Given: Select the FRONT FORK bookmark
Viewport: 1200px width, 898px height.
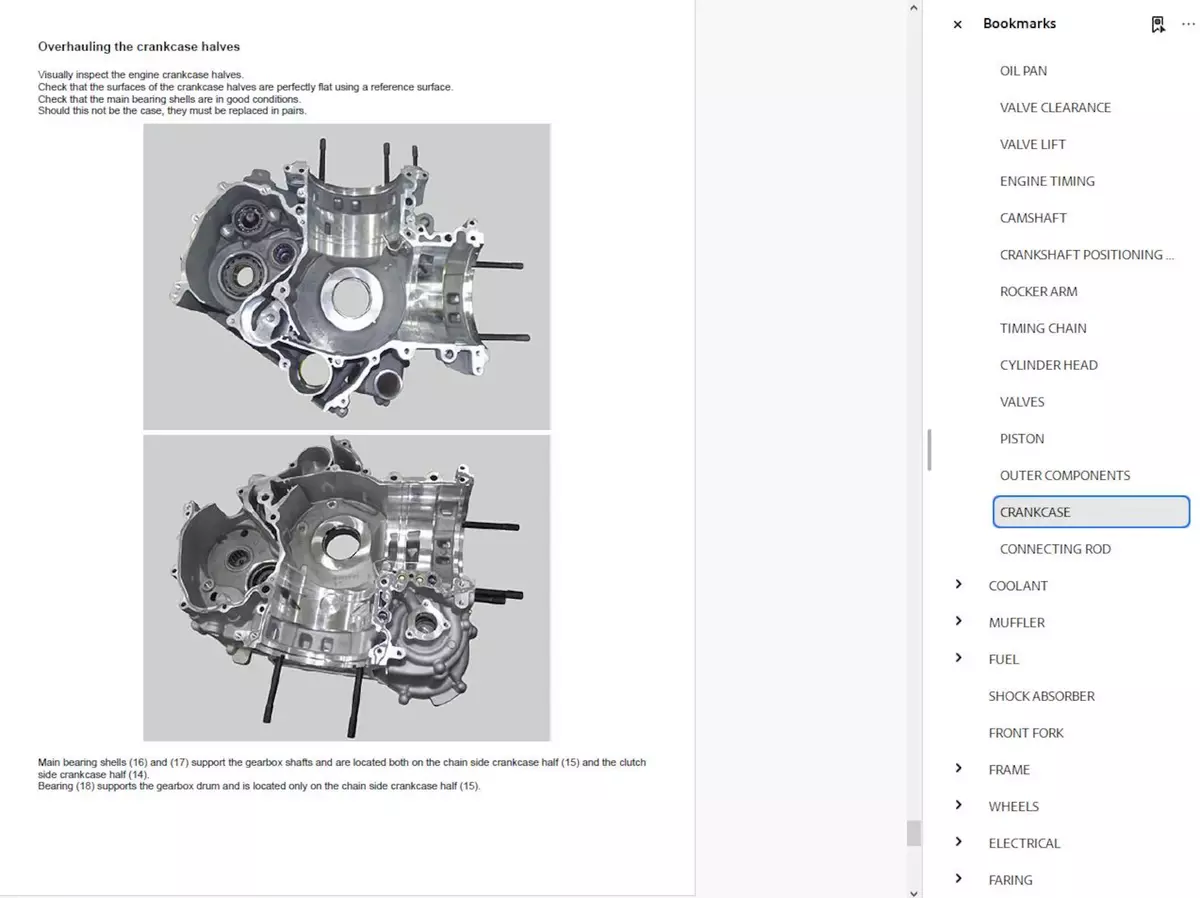Looking at the screenshot, I should (1026, 733).
